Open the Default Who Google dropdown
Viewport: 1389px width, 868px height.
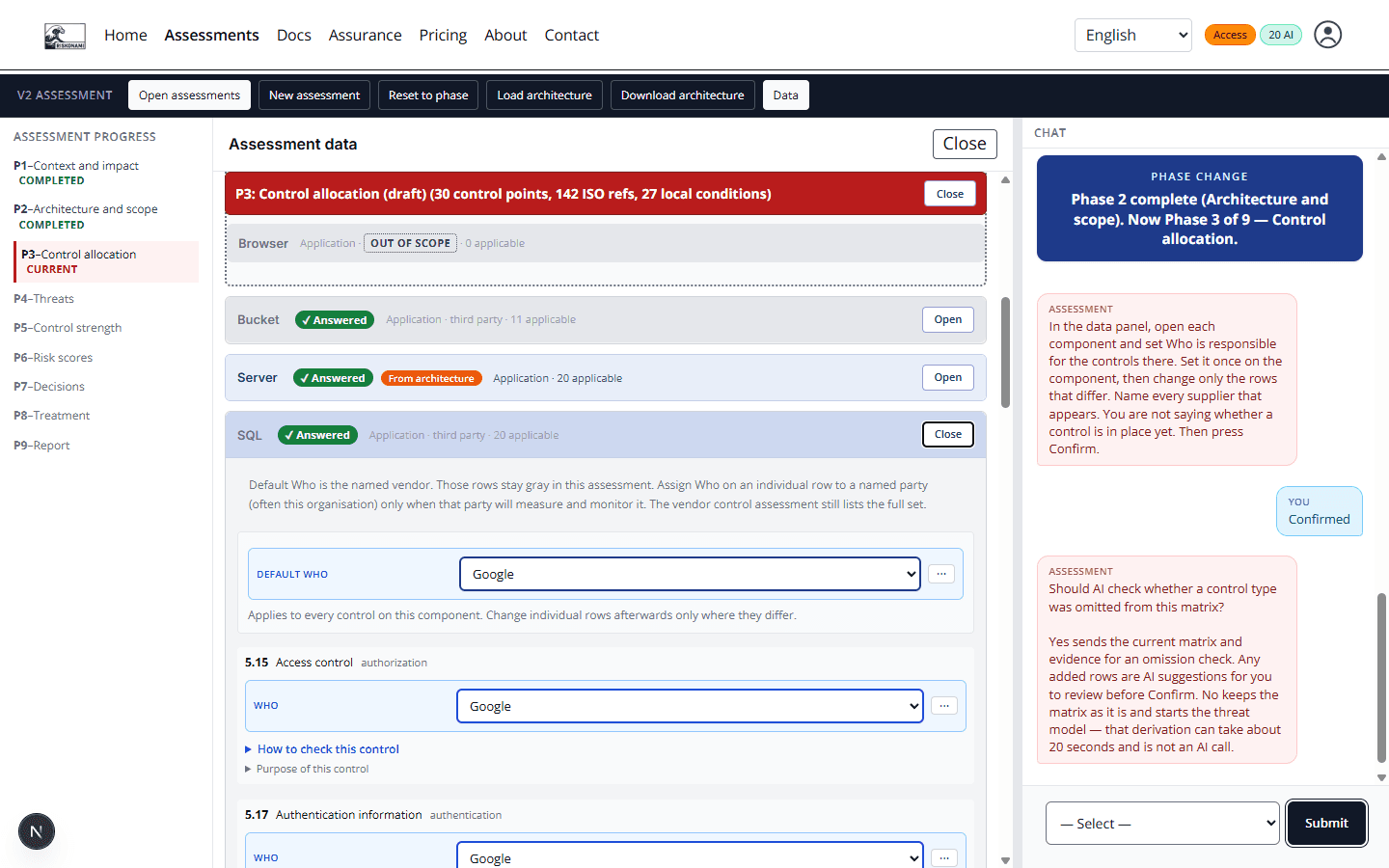(690, 574)
